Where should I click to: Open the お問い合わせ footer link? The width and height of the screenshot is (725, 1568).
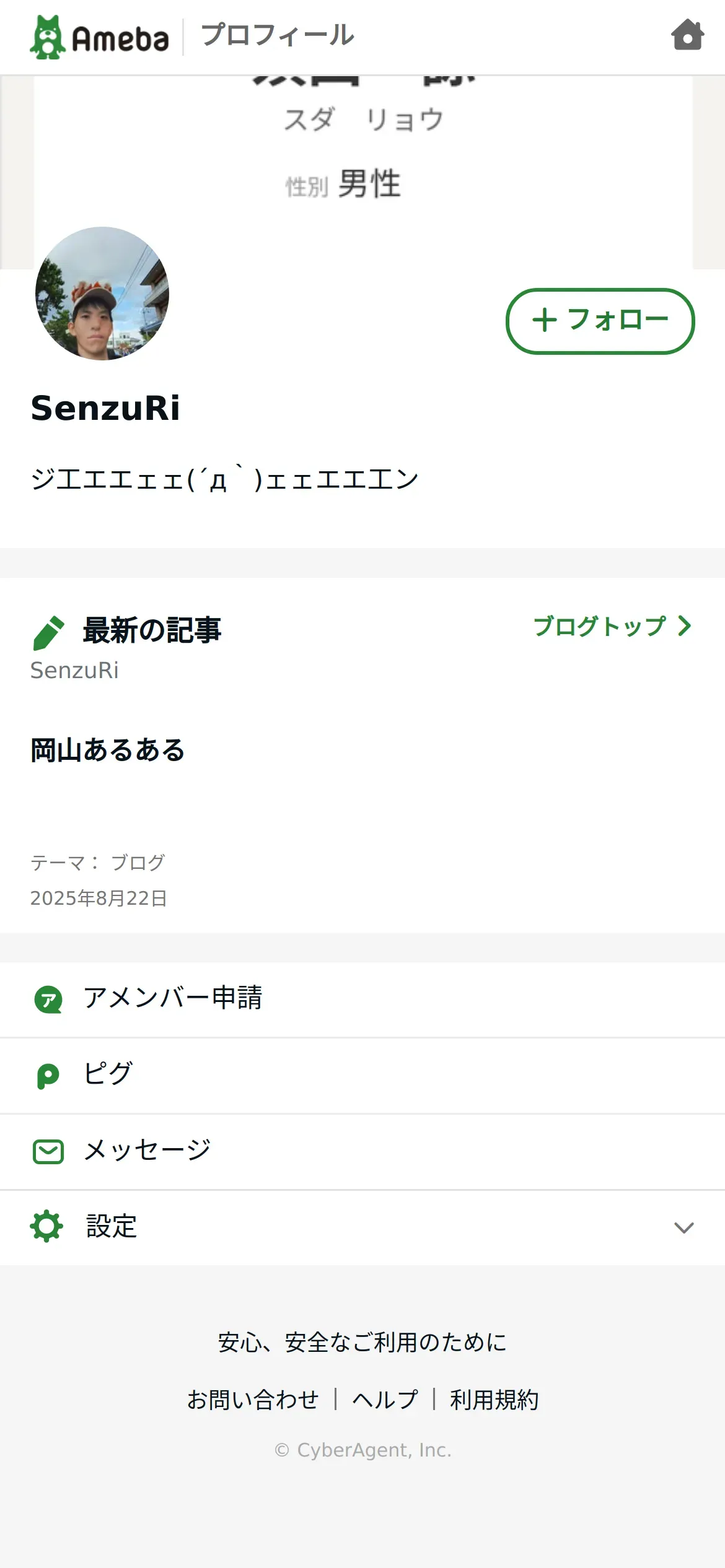click(253, 1400)
